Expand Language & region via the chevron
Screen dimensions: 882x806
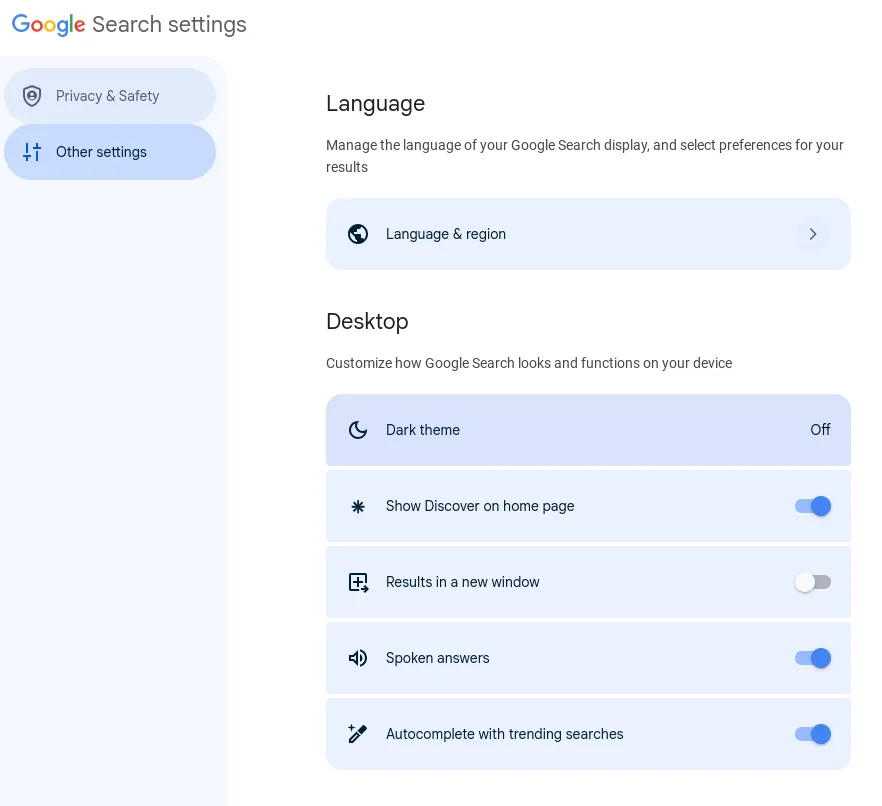(x=813, y=234)
